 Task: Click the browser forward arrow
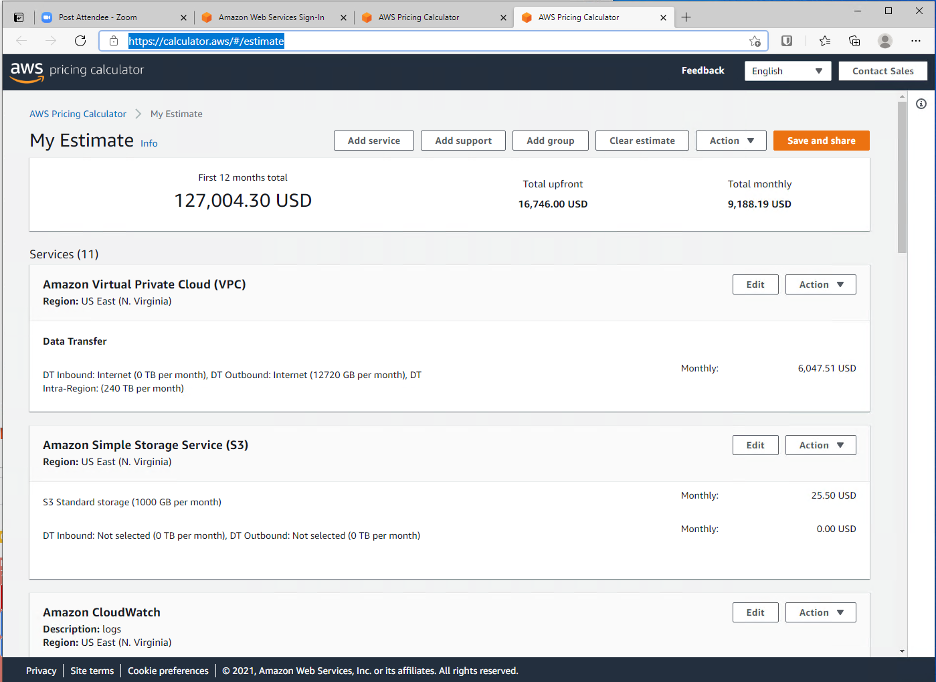tap(51, 41)
